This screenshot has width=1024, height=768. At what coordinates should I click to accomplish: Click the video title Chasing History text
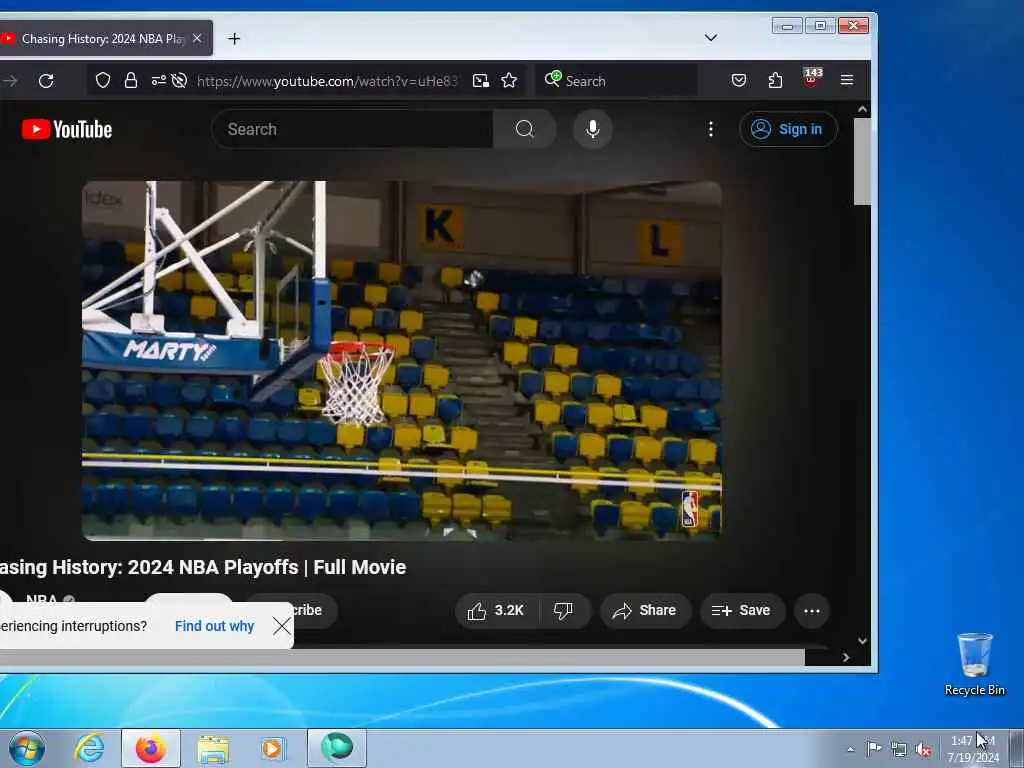[x=202, y=567]
